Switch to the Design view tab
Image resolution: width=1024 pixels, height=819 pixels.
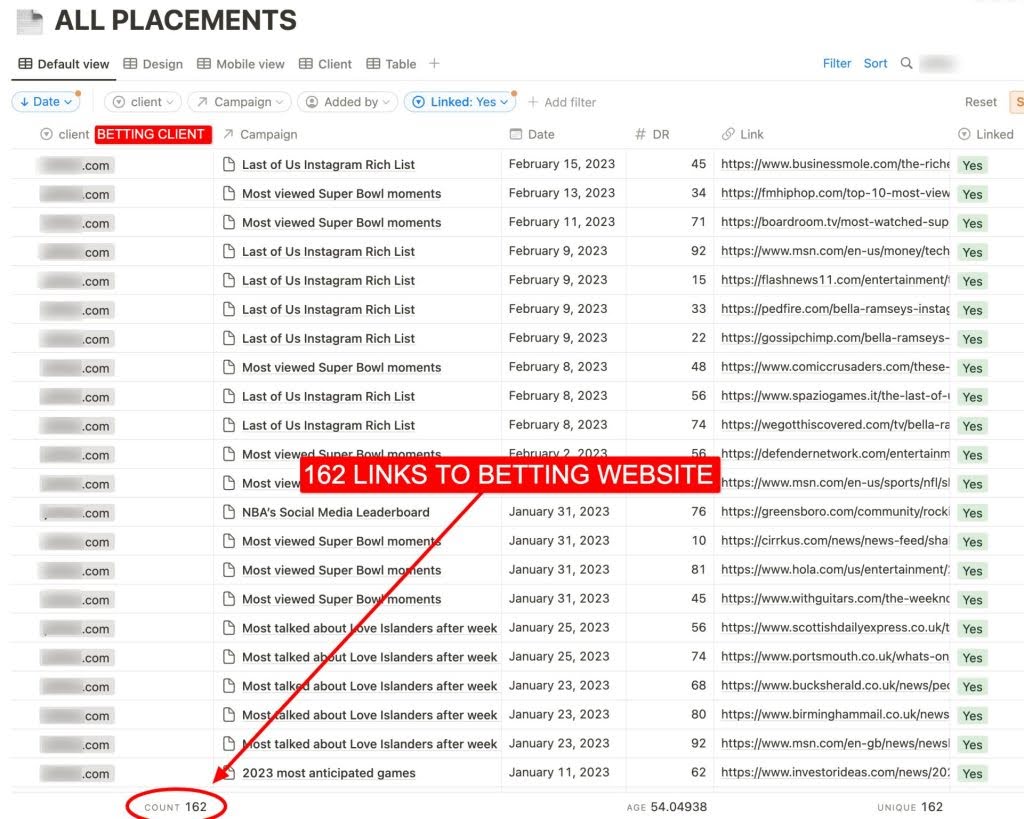click(x=153, y=64)
